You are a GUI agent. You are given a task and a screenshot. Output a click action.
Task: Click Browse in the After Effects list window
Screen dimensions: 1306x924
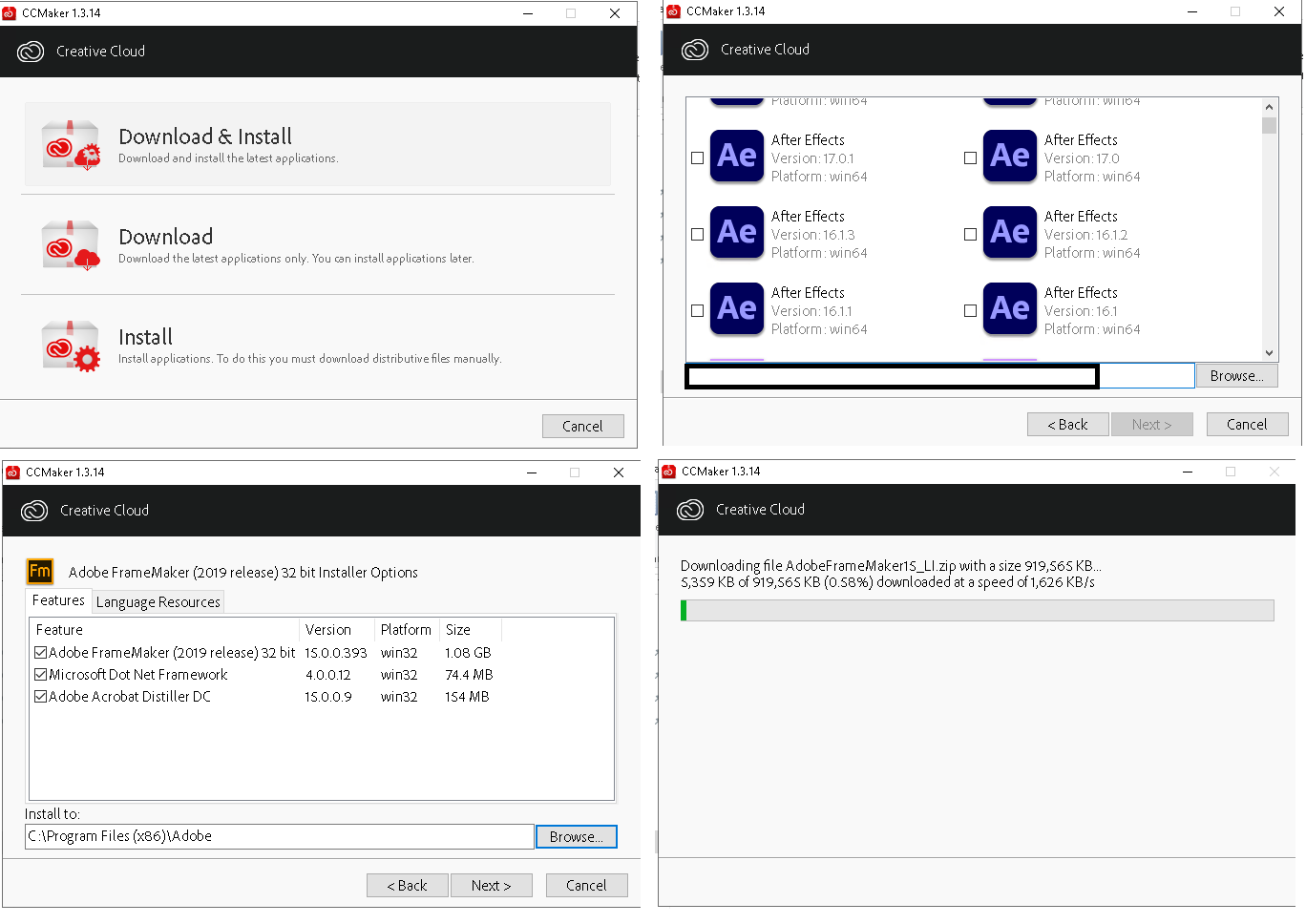tap(1236, 376)
